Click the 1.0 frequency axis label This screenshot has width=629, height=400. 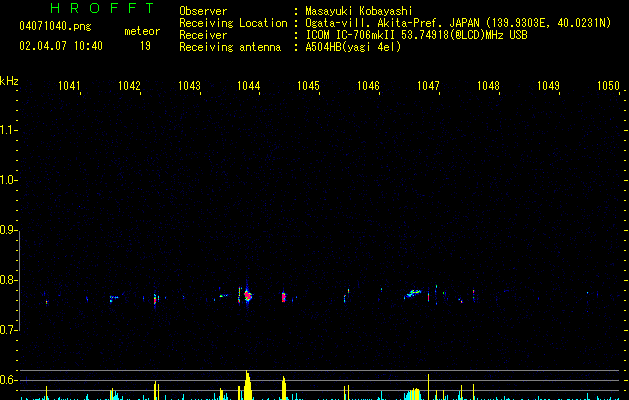(x=8, y=180)
